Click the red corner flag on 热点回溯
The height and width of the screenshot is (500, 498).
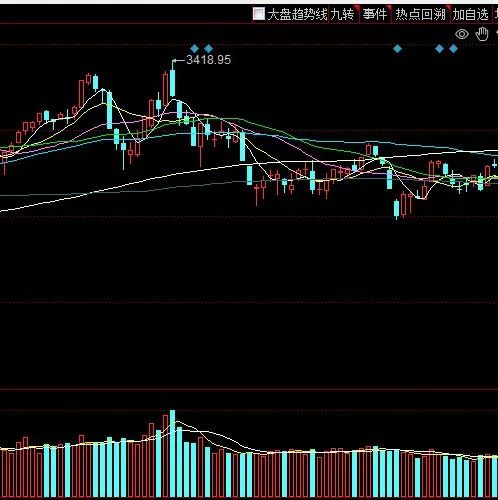[x=448, y=8]
